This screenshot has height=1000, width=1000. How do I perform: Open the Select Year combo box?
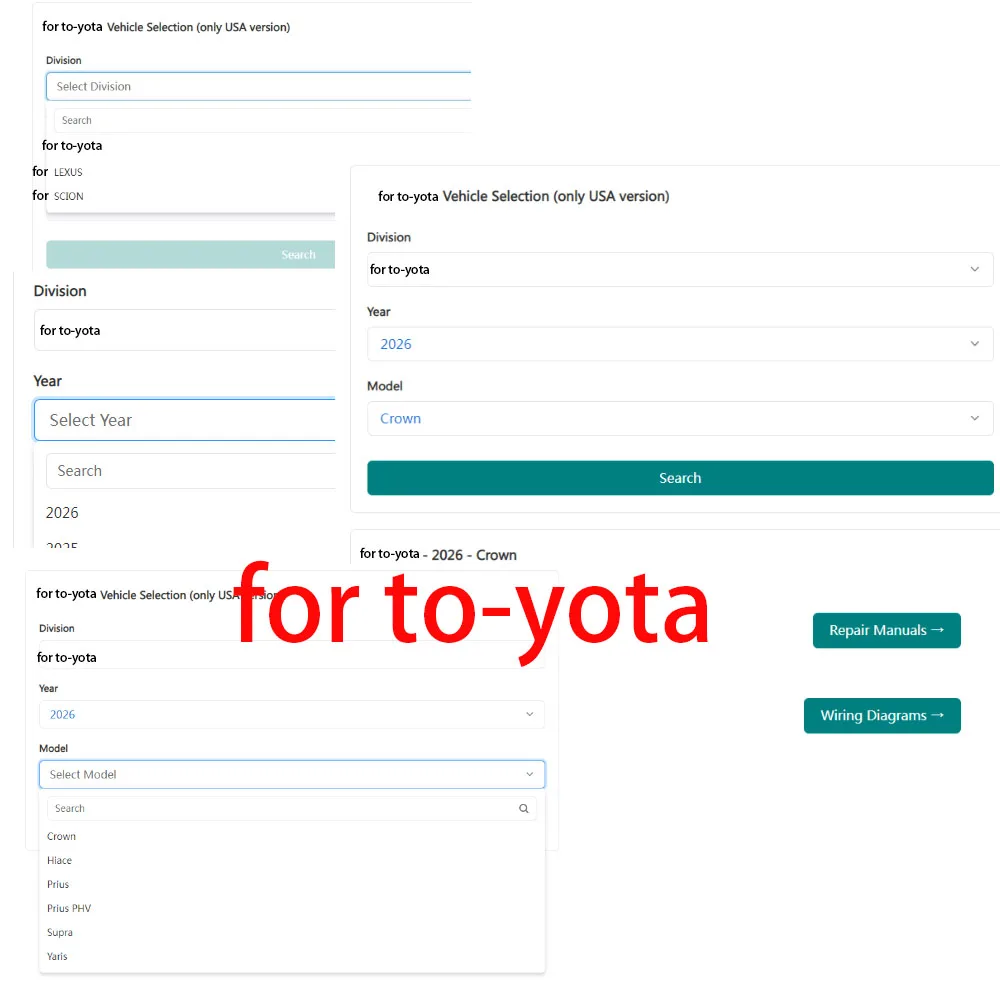[x=185, y=421]
